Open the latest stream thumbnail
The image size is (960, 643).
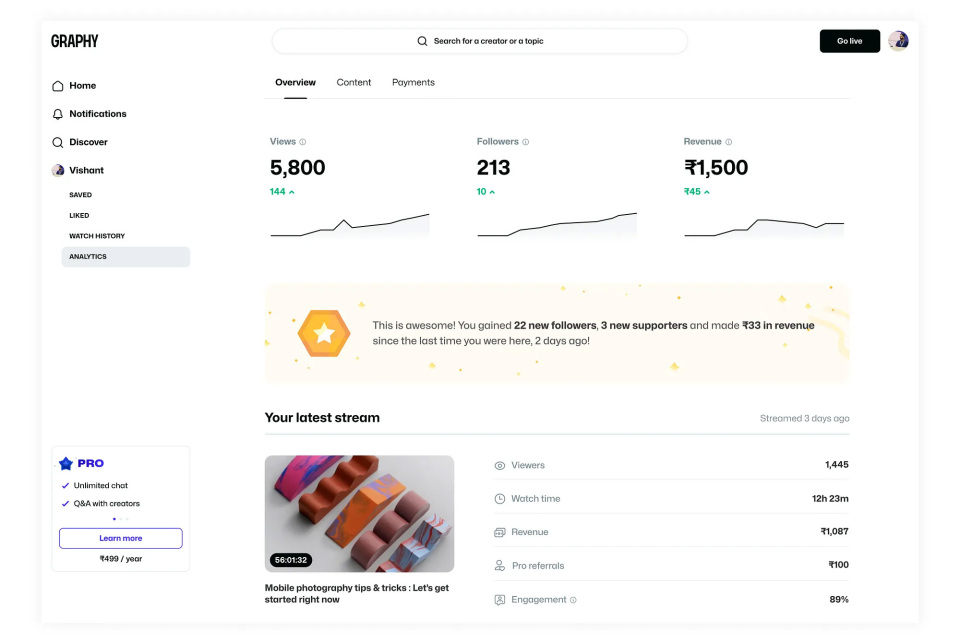(x=359, y=514)
